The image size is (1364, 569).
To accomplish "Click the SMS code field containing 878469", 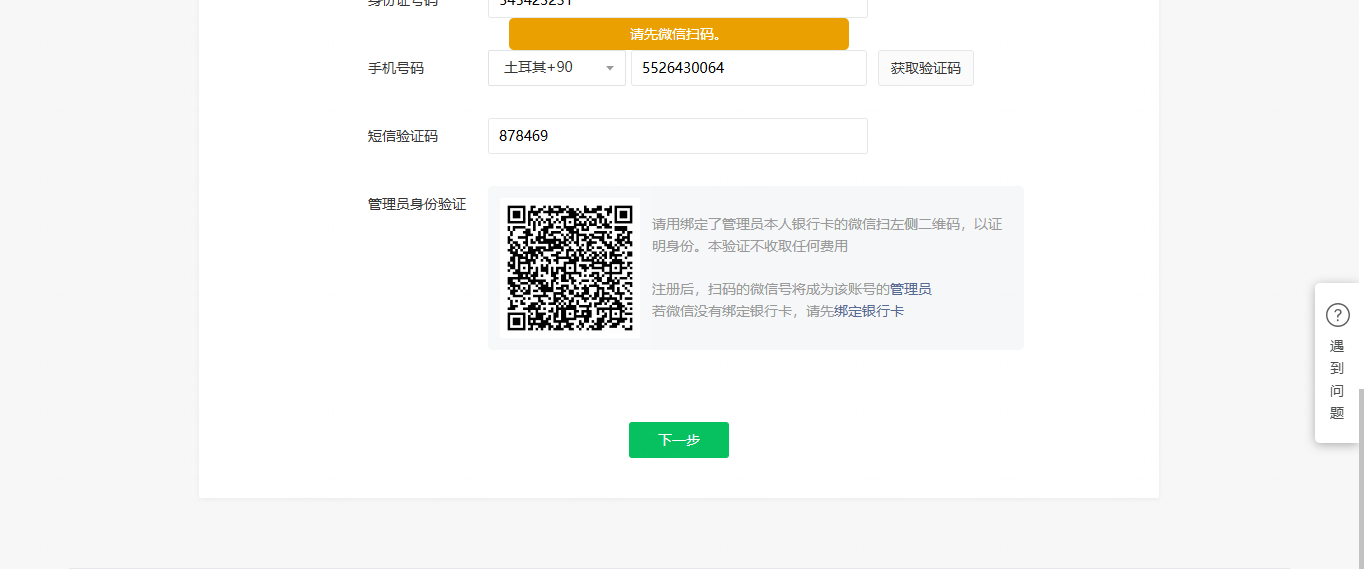I will click(x=678, y=136).
